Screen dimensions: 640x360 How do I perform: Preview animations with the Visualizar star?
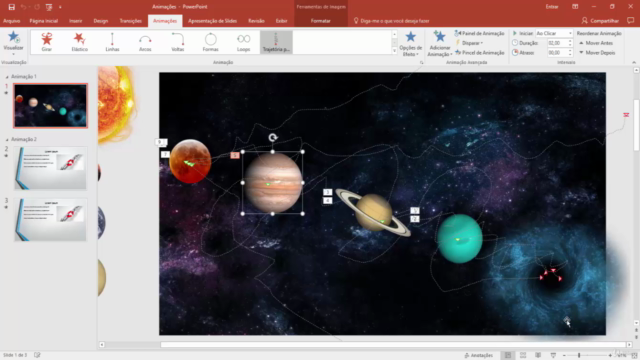[x=13, y=43]
